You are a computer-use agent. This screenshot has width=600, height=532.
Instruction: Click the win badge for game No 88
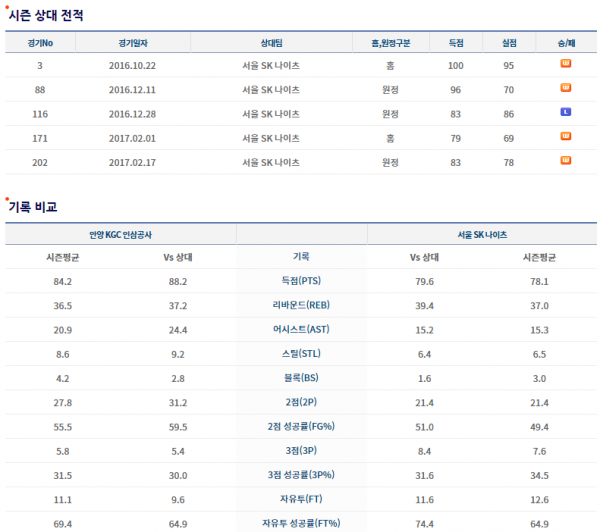(x=566, y=88)
